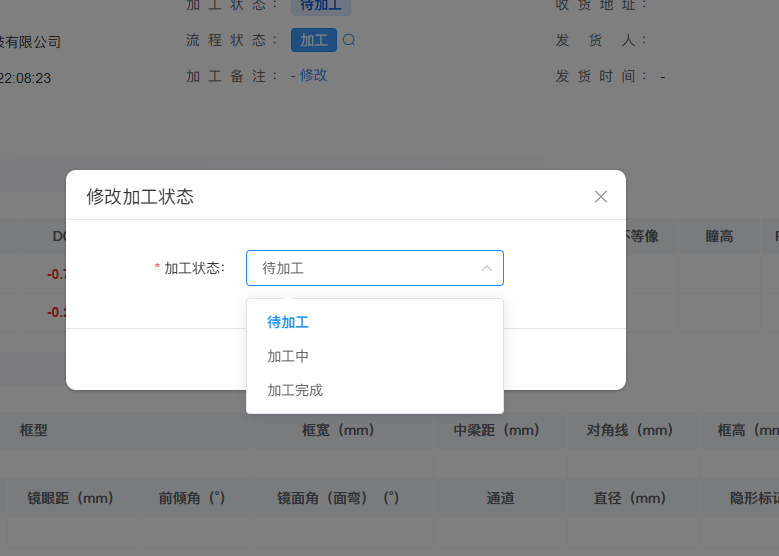Click the blue 加工 flow status tag
This screenshot has width=779, height=556.
pyautogui.click(x=314, y=40)
